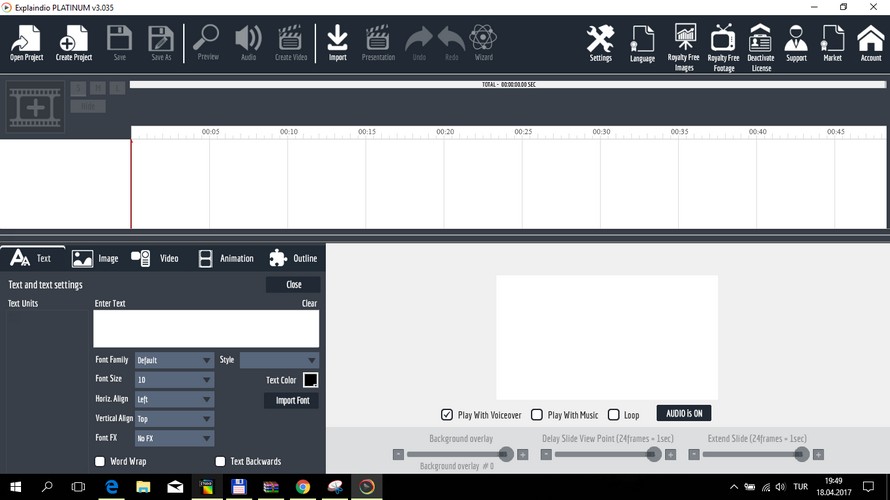Click Clear above the text box
The height and width of the screenshot is (500, 890).
[309, 303]
